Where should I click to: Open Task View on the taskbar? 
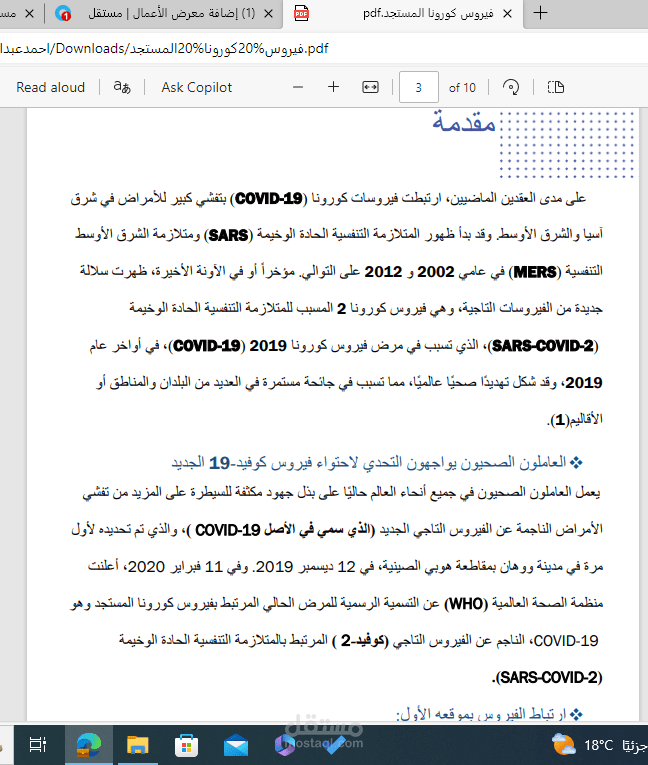click(x=38, y=745)
